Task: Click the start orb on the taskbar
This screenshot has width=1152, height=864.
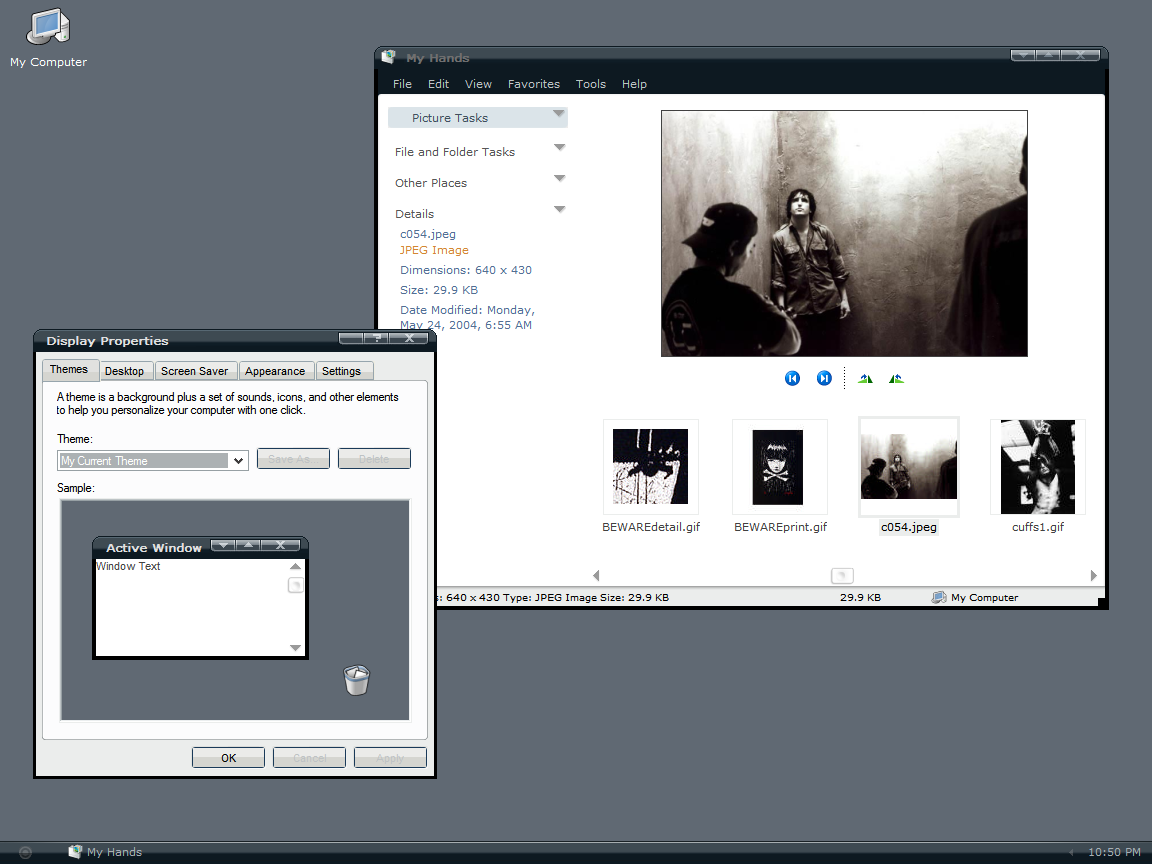Action: 26,852
